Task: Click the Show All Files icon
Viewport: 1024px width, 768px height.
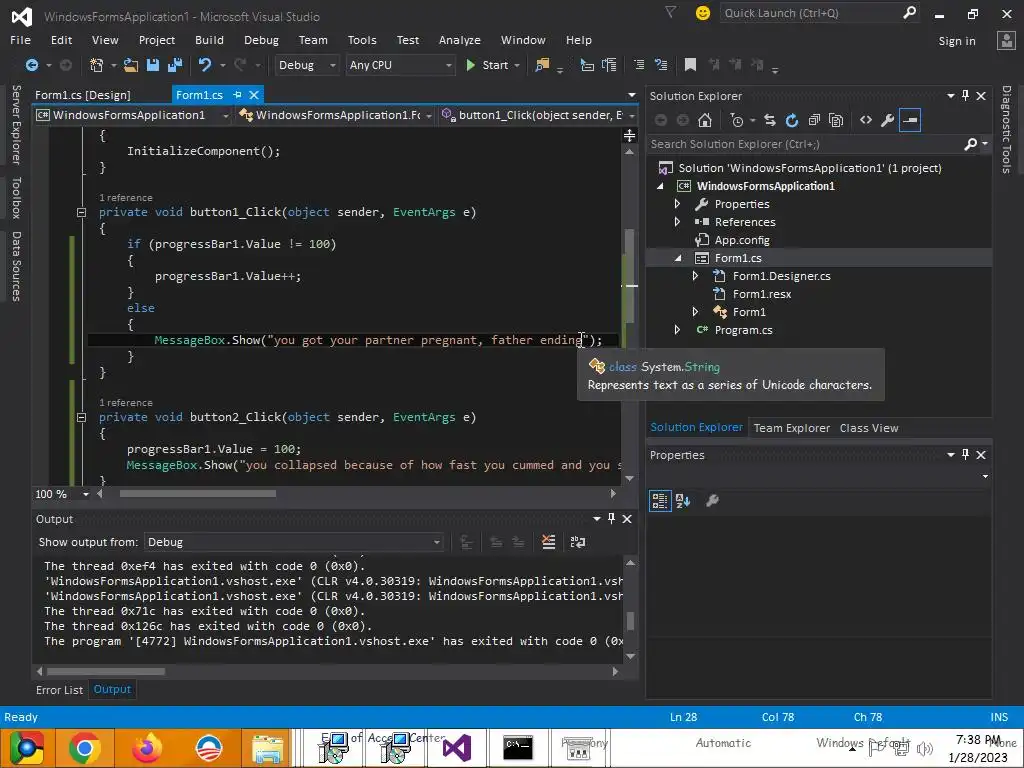Action: (836, 120)
